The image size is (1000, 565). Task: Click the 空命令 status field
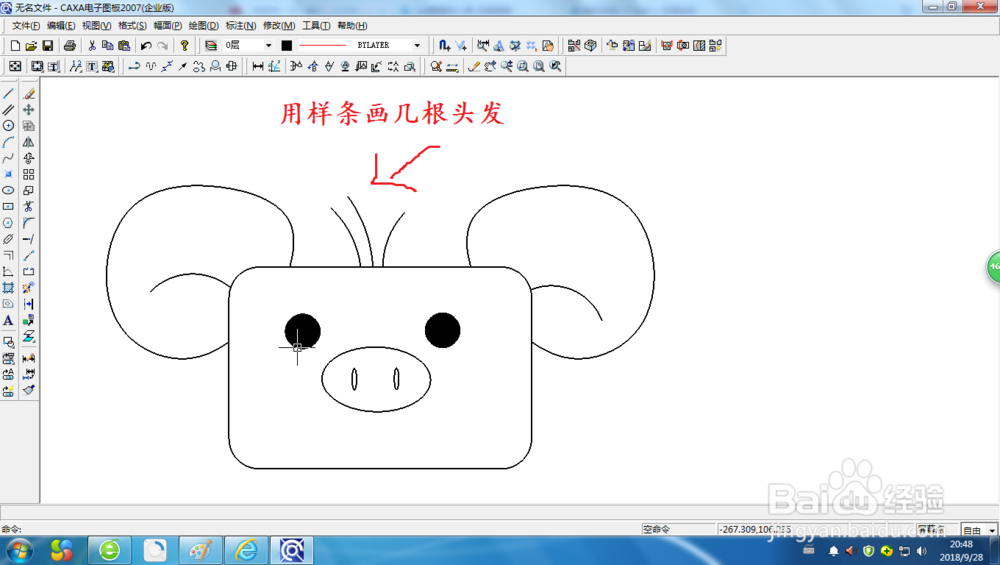pyautogui.click(x=677, y=530)
